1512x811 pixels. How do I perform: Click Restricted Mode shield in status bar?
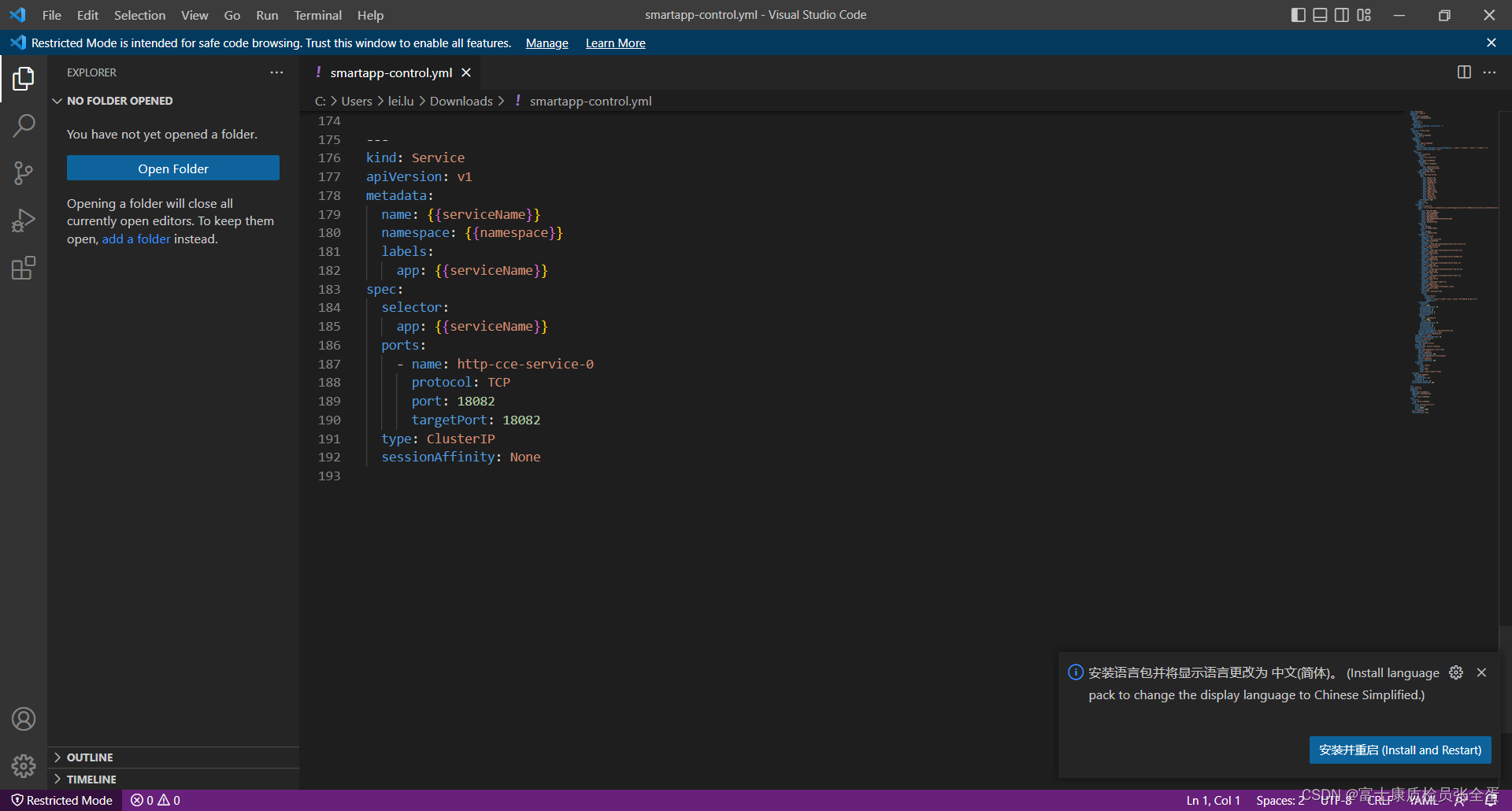point(61,800)
